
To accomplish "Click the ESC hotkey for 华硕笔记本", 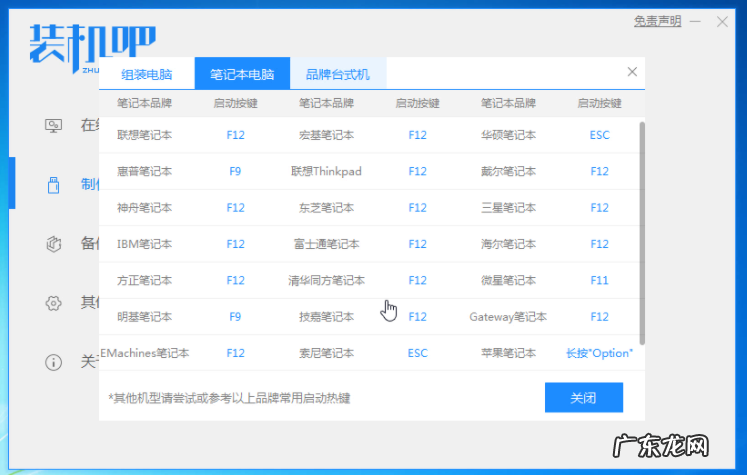I will click(599, 135).
